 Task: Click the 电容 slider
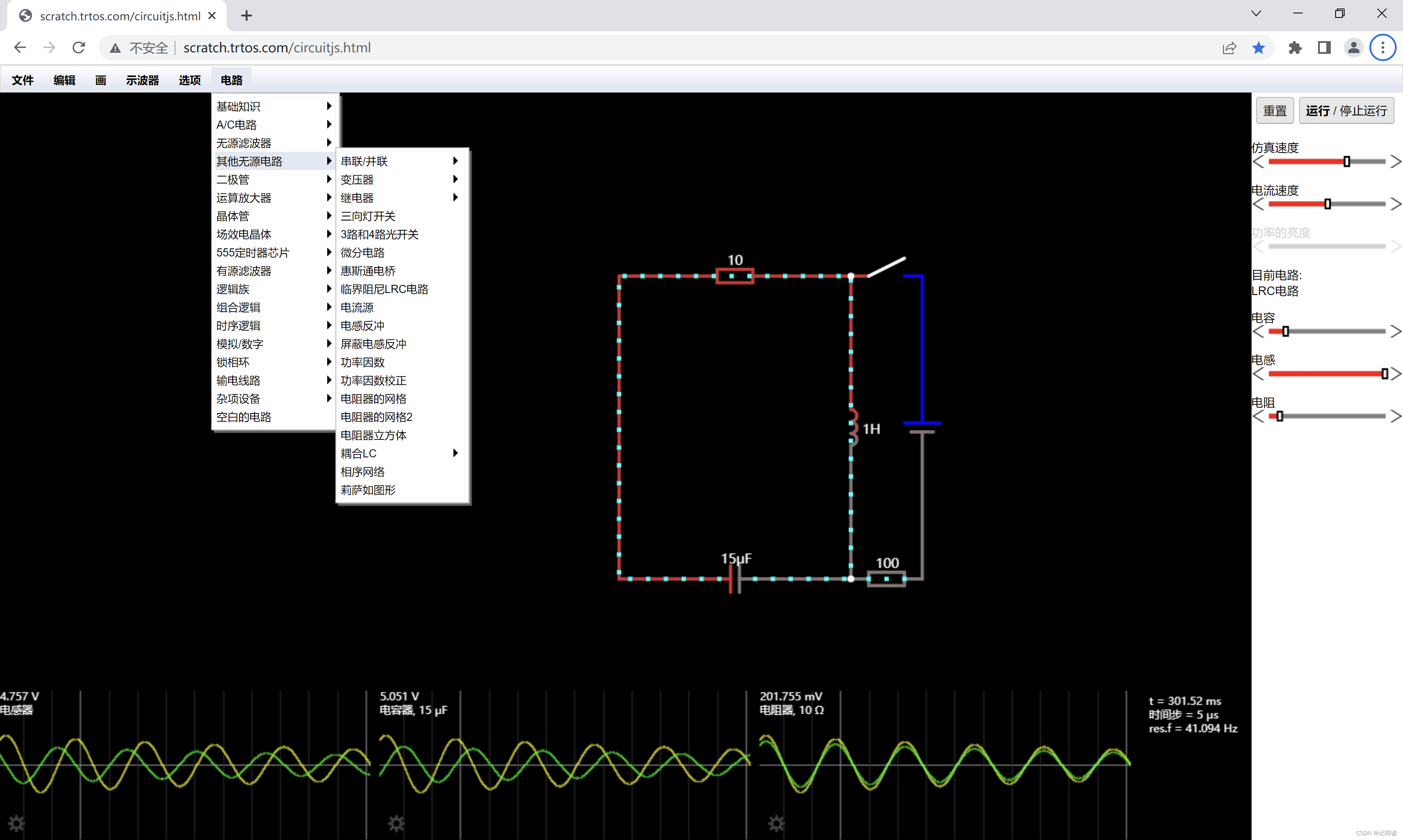pyautogui.click(x=1327, y=332)
